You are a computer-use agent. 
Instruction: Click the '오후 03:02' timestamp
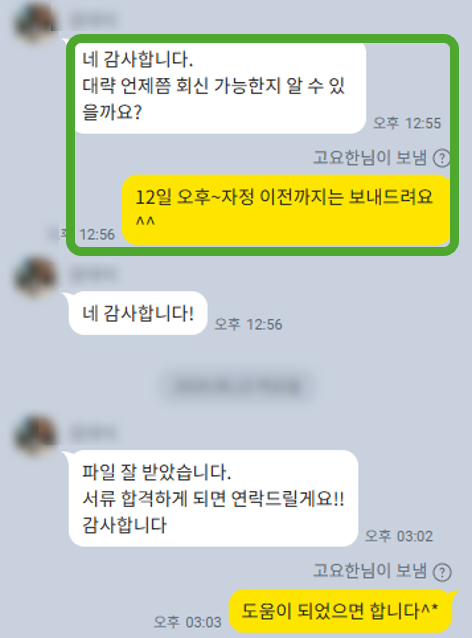coord(399,536)
